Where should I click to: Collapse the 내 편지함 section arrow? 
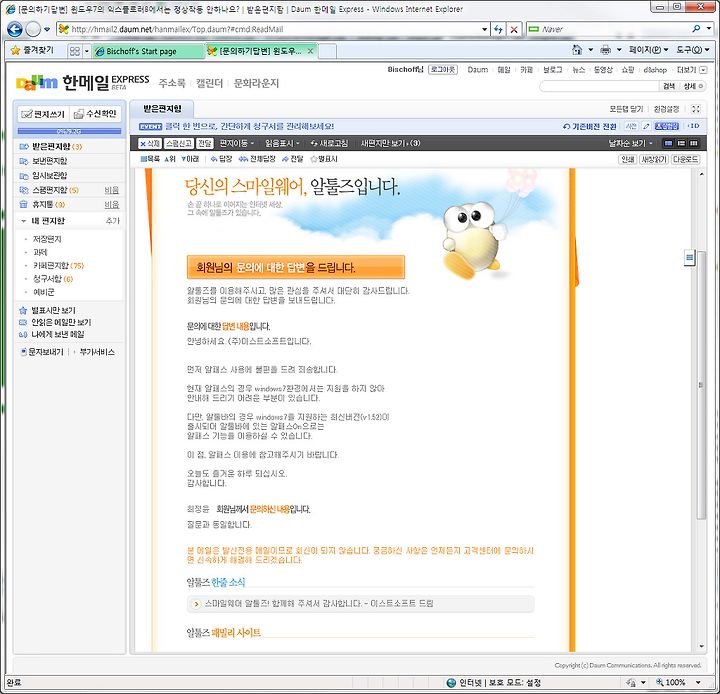click(x=23, y=221)
